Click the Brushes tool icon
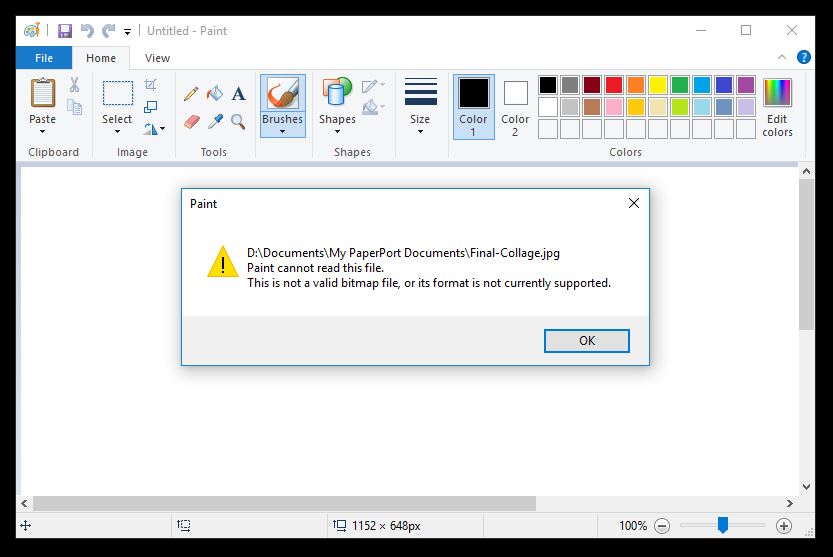The height and width of the screenshot is (557, 833). [x=283, y=94]
